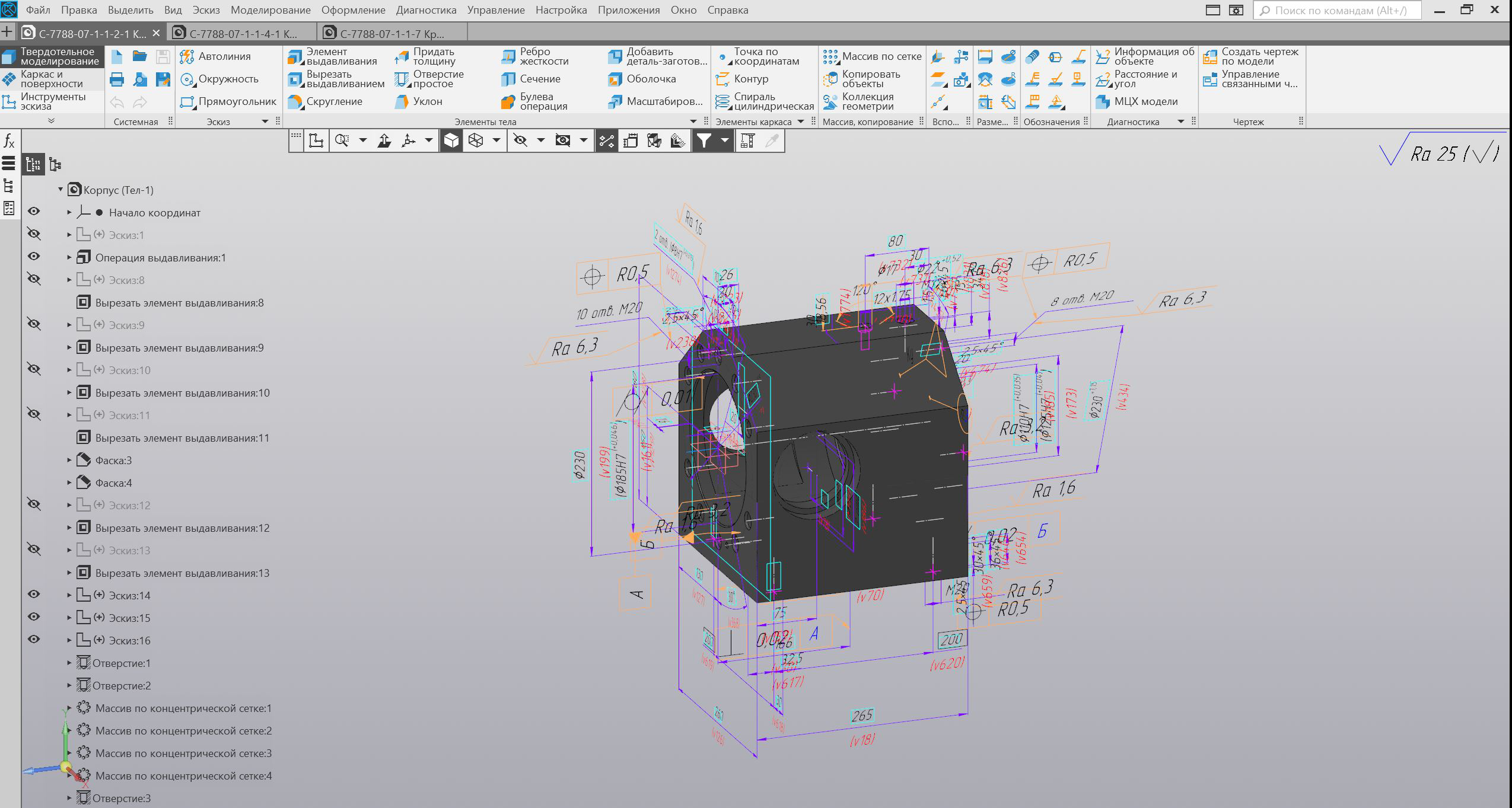
Task: Toggle visibility of Эскиз:14
Action: pyautogui.click(x=34, y=595)
